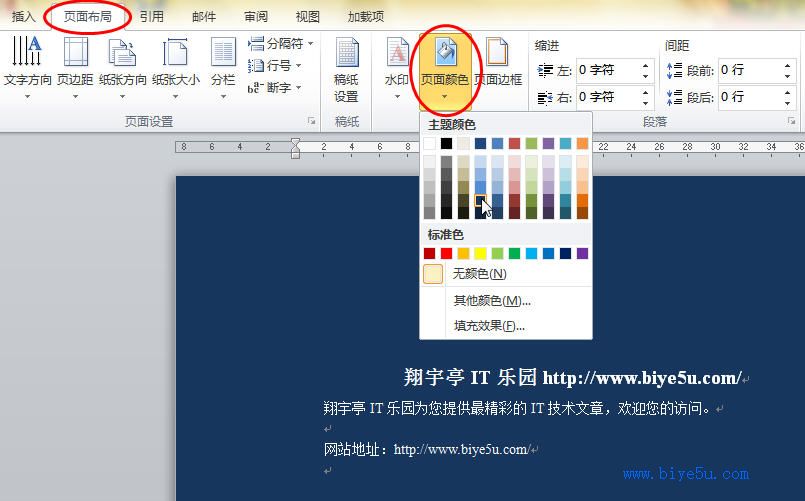The image size is (805, 501).
Task: Pick the orange standard color swatch
Action: coord(464,253)
